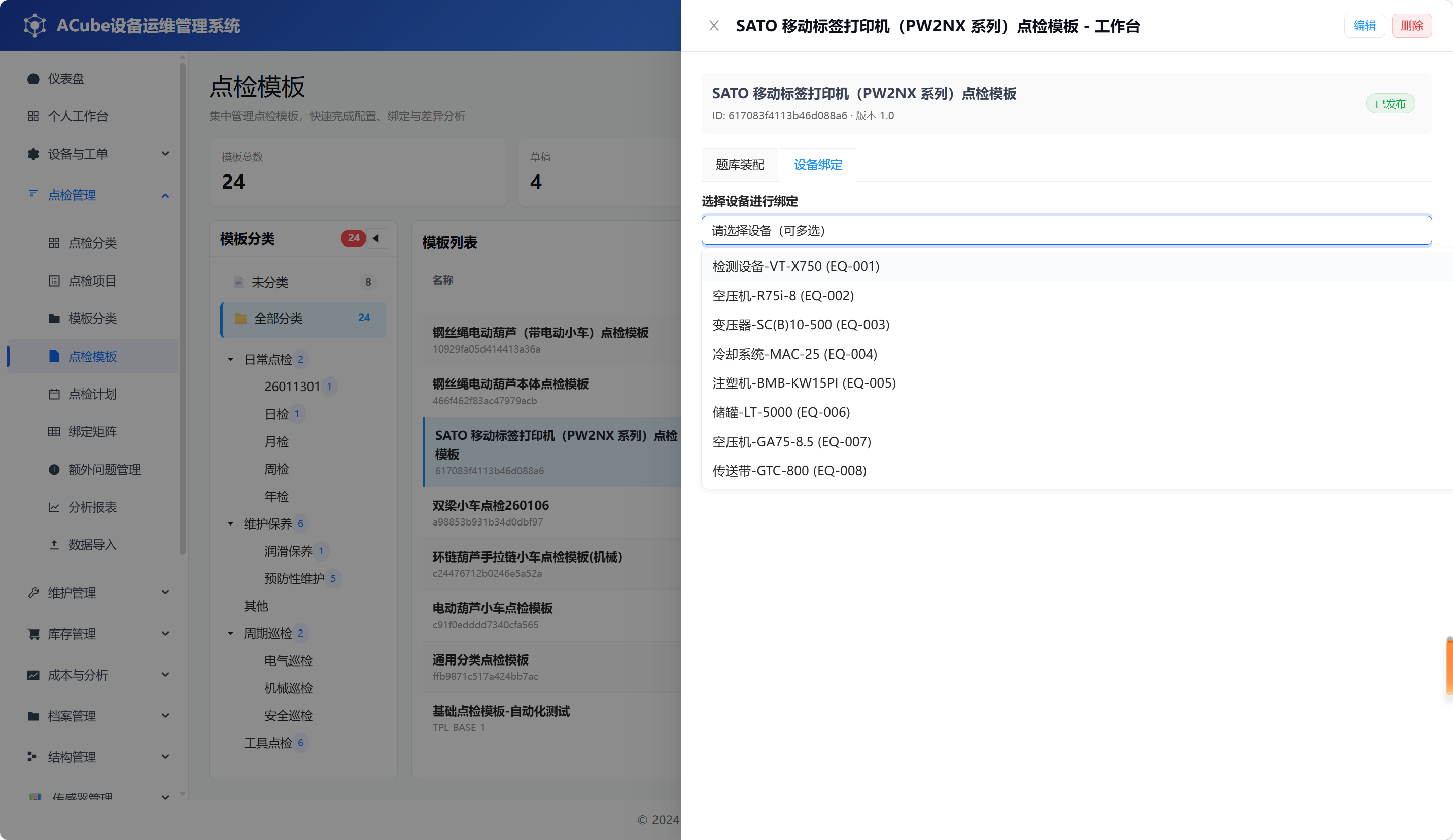1453x840 pixels.
Task: Click the 数据导入 upload icon
Action: pyautogui.click(x=54, y=544)
